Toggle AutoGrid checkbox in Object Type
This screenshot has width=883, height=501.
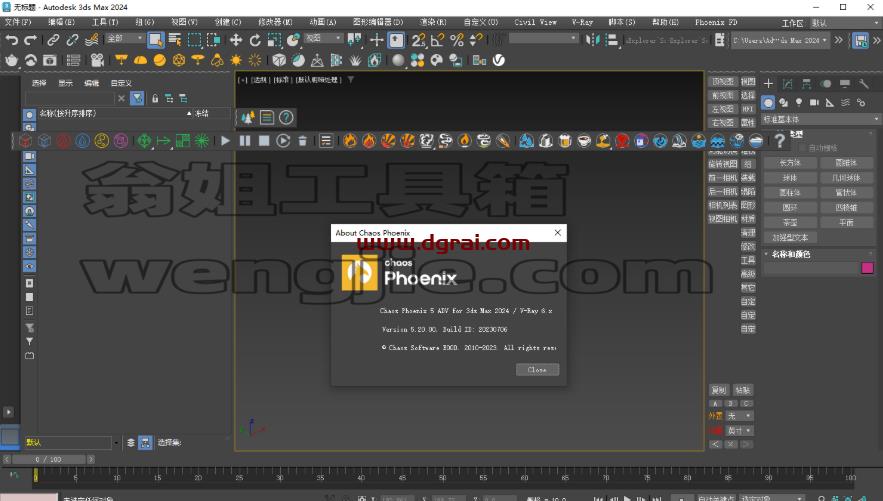[x=802, y=147]
